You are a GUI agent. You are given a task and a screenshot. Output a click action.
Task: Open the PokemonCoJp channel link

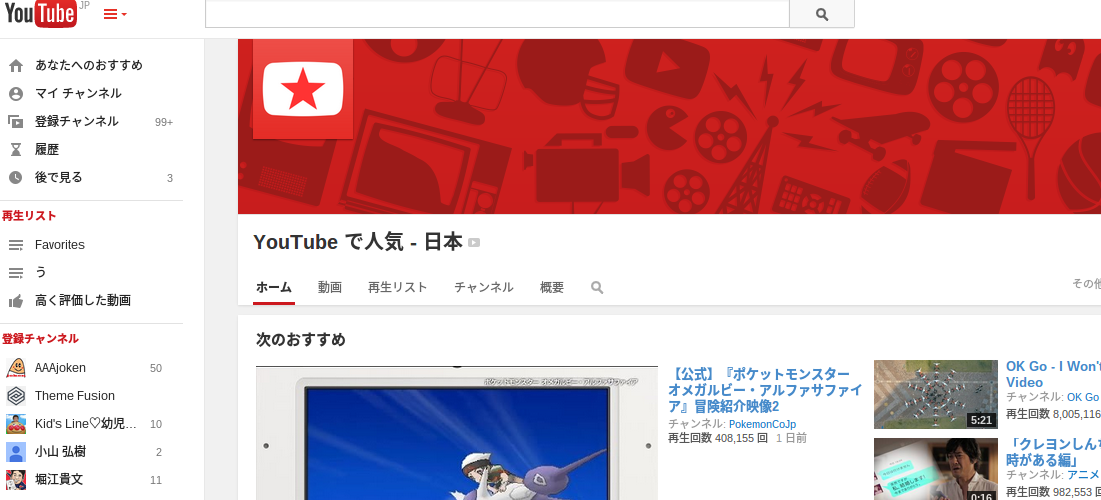tap(763, 424)
